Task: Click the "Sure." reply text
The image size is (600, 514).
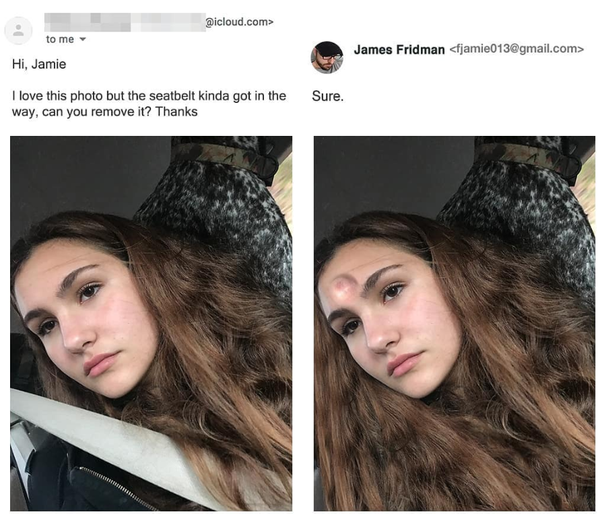Action: tap(328, 96)
